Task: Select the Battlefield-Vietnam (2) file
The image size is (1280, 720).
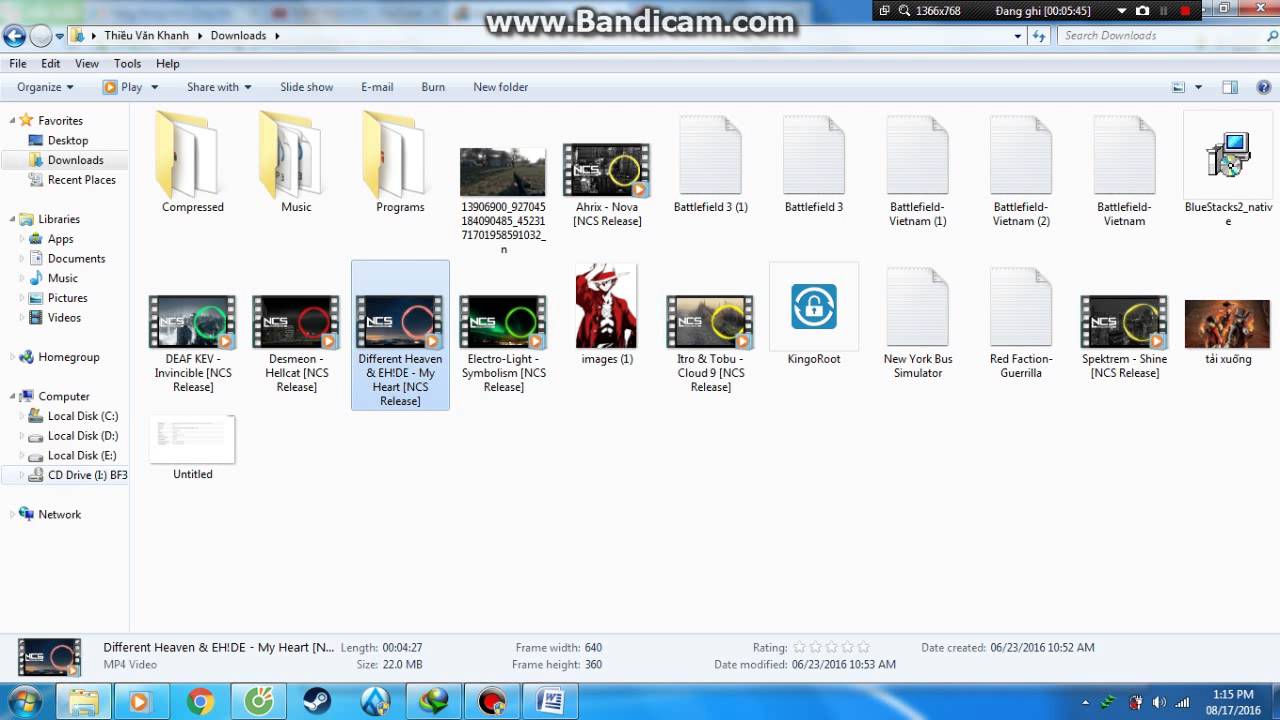Action: coord(1021,170)
